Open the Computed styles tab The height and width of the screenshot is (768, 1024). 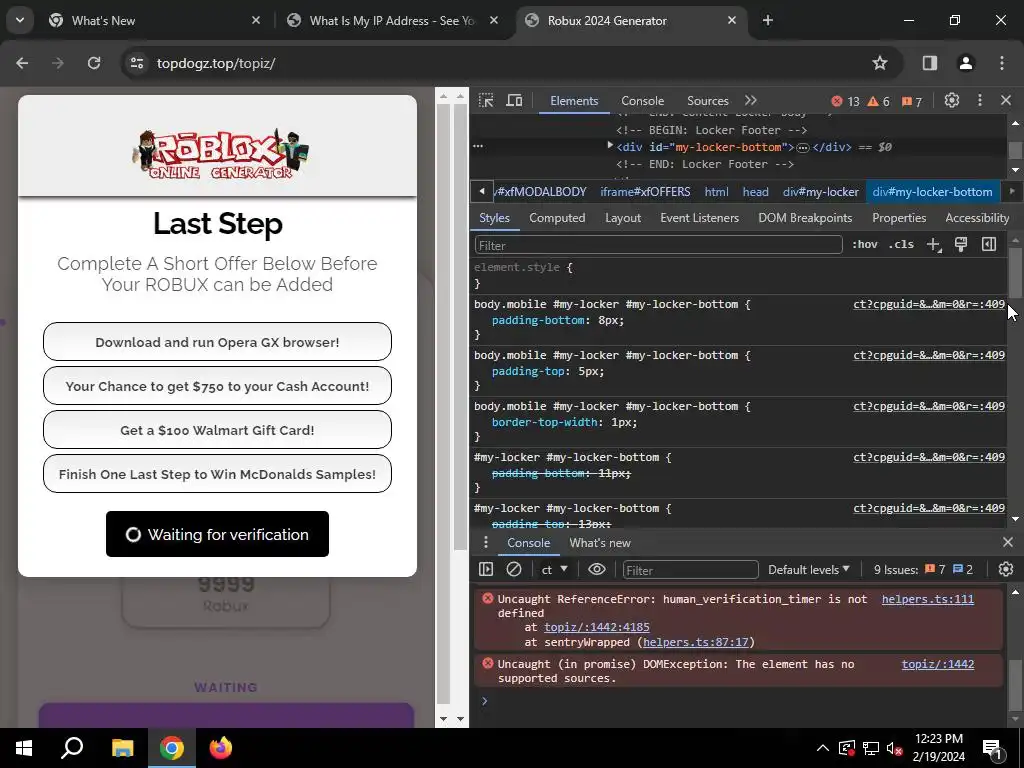click(x=557, y=217)
